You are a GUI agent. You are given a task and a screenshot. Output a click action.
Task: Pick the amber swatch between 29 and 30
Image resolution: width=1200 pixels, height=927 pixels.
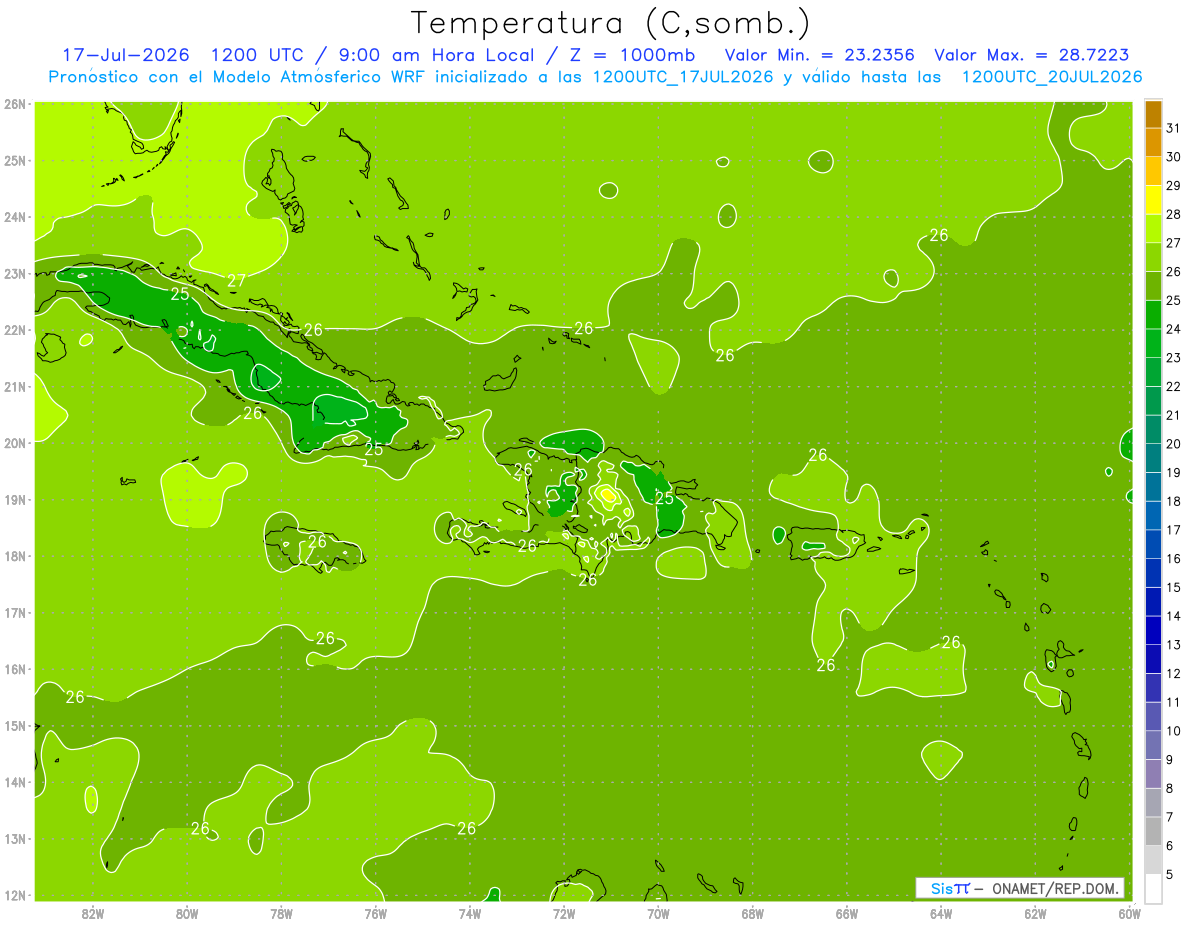pyautogui.click(x=1153, y=171)
